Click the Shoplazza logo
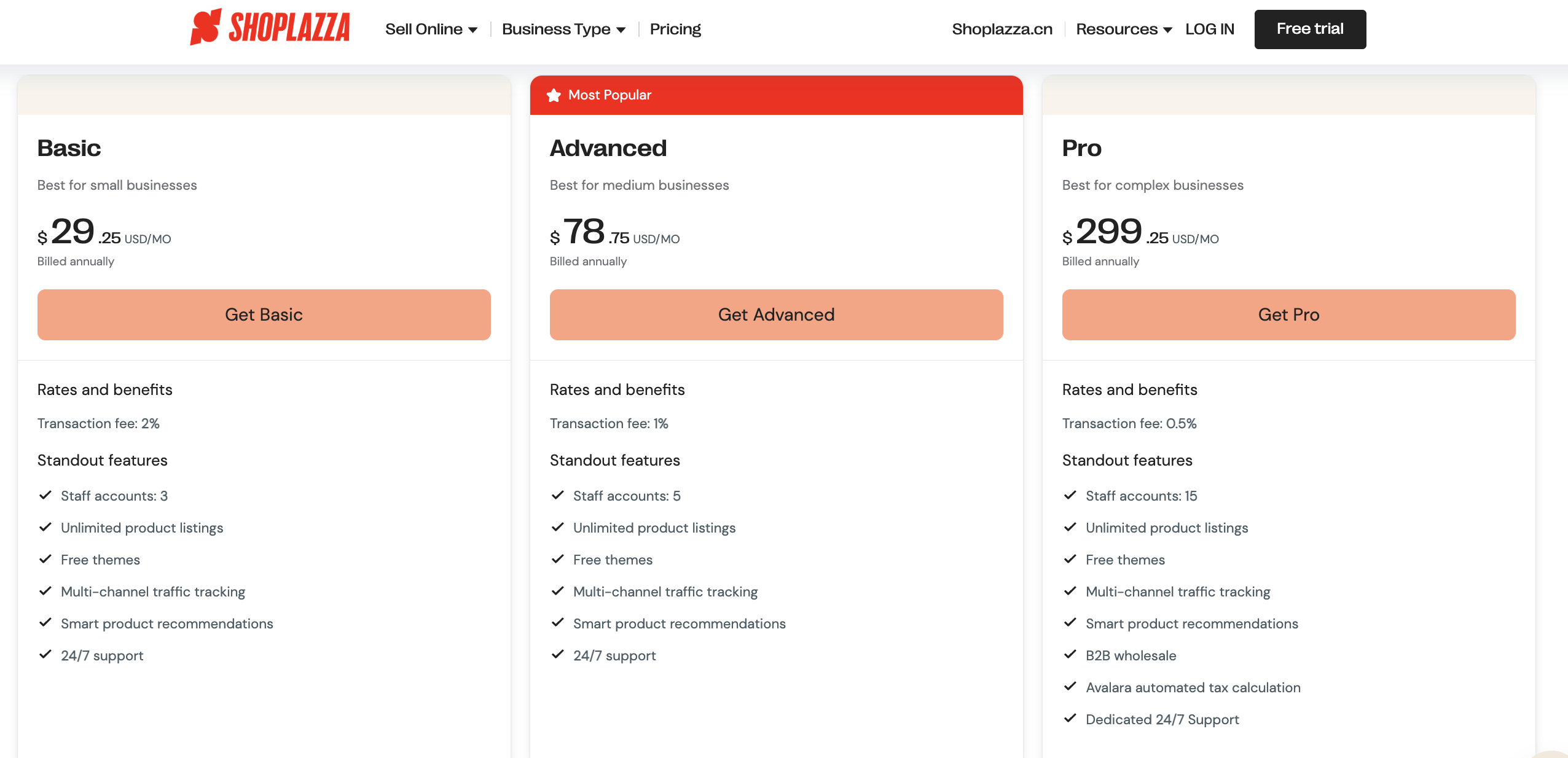Image resolution: width=1568 pixels, height=758 pixels. [270, 28]
